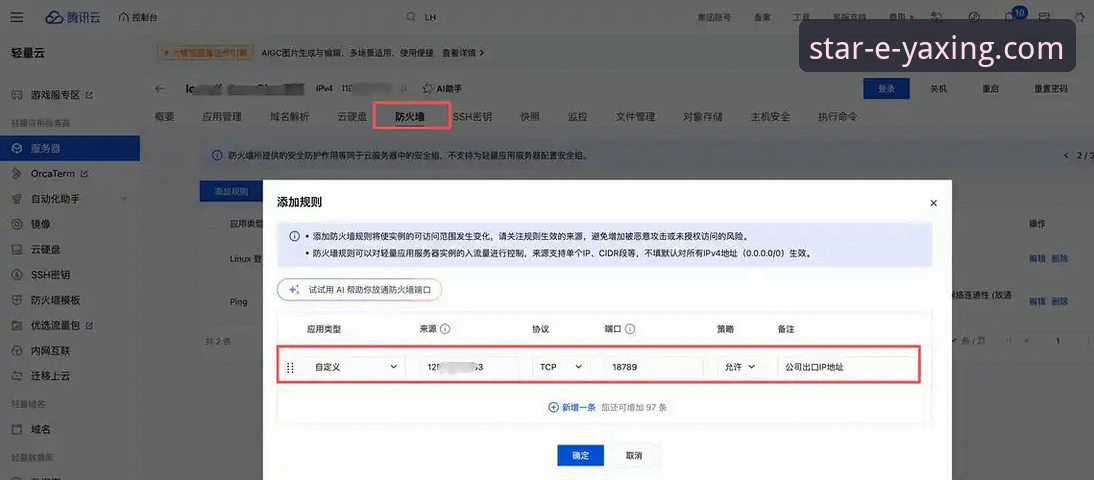Screen dimensions: 1094x480
Task: Switch to the 快照 tab
Action: pyautogui.click(x=530, y=117)
